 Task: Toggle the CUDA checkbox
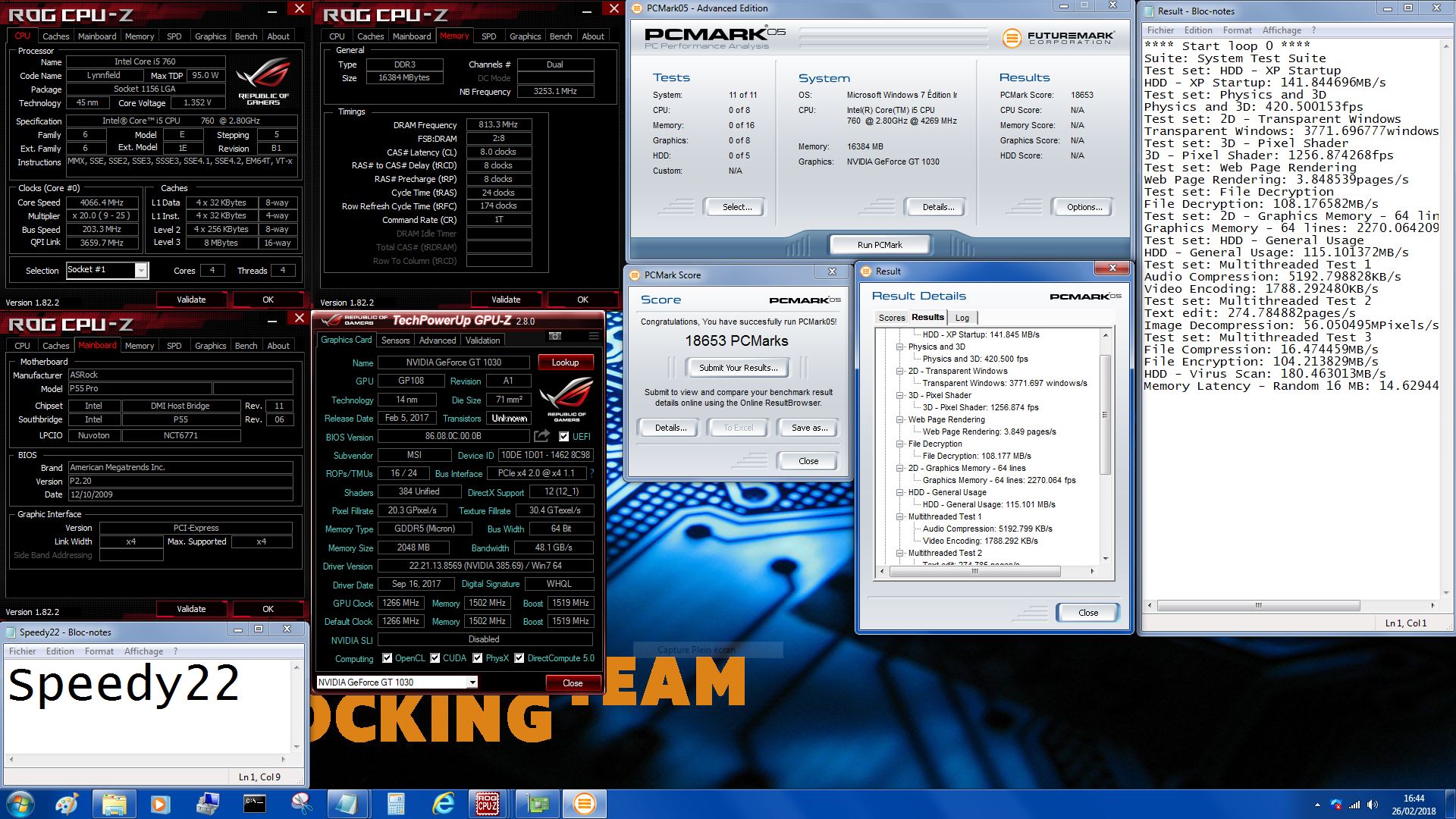click(x=435, y=658)
